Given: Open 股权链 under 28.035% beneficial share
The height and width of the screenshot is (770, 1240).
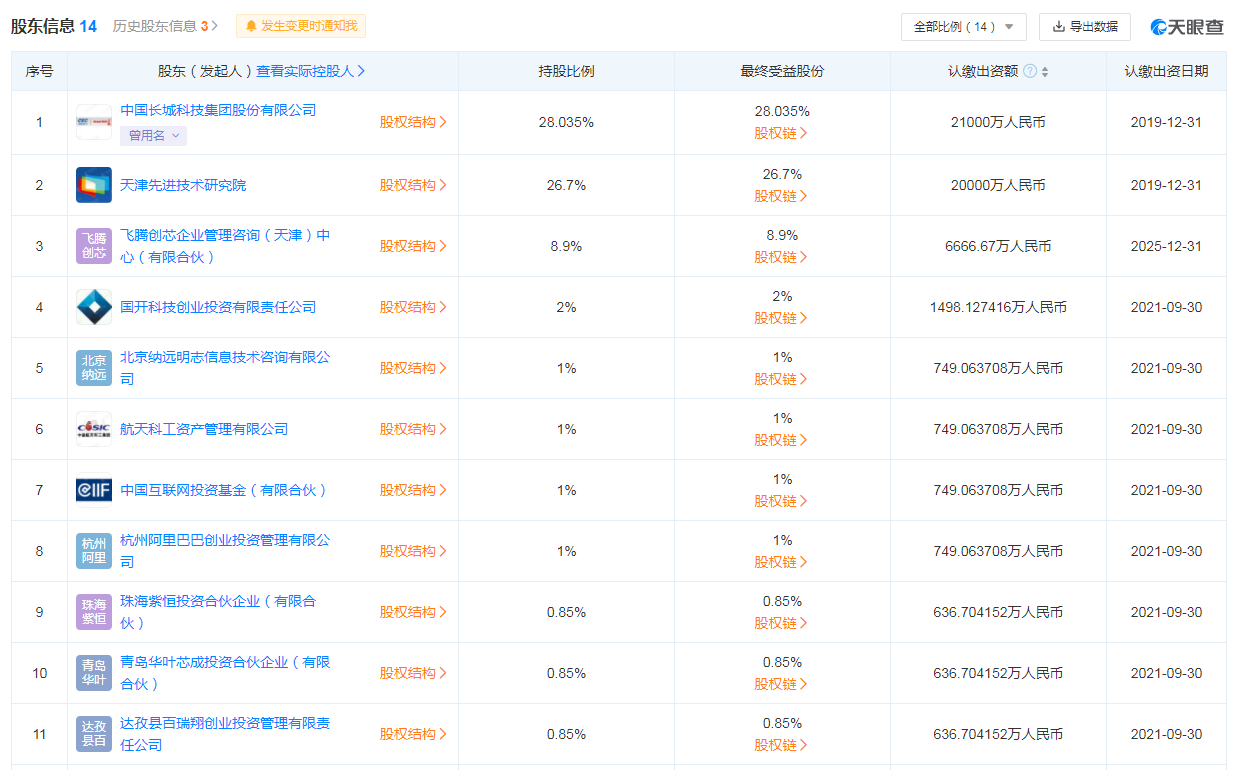Looking at the screenshot, I should 781,133.
